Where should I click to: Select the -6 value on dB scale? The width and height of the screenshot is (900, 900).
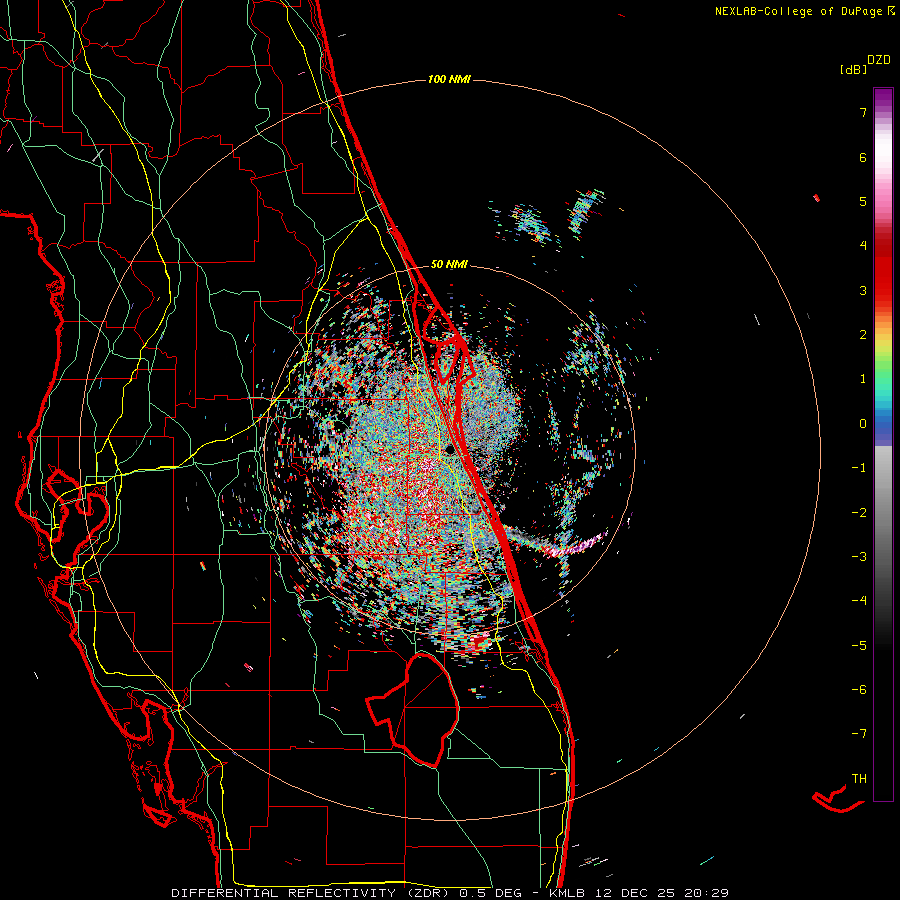pyautogui.click(x=859, y=689)
